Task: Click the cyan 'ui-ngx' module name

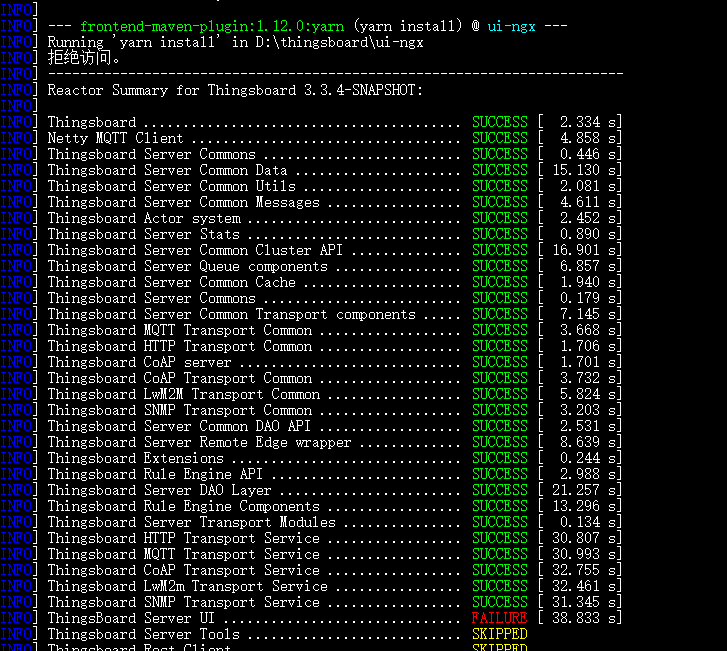Action: 511,26
